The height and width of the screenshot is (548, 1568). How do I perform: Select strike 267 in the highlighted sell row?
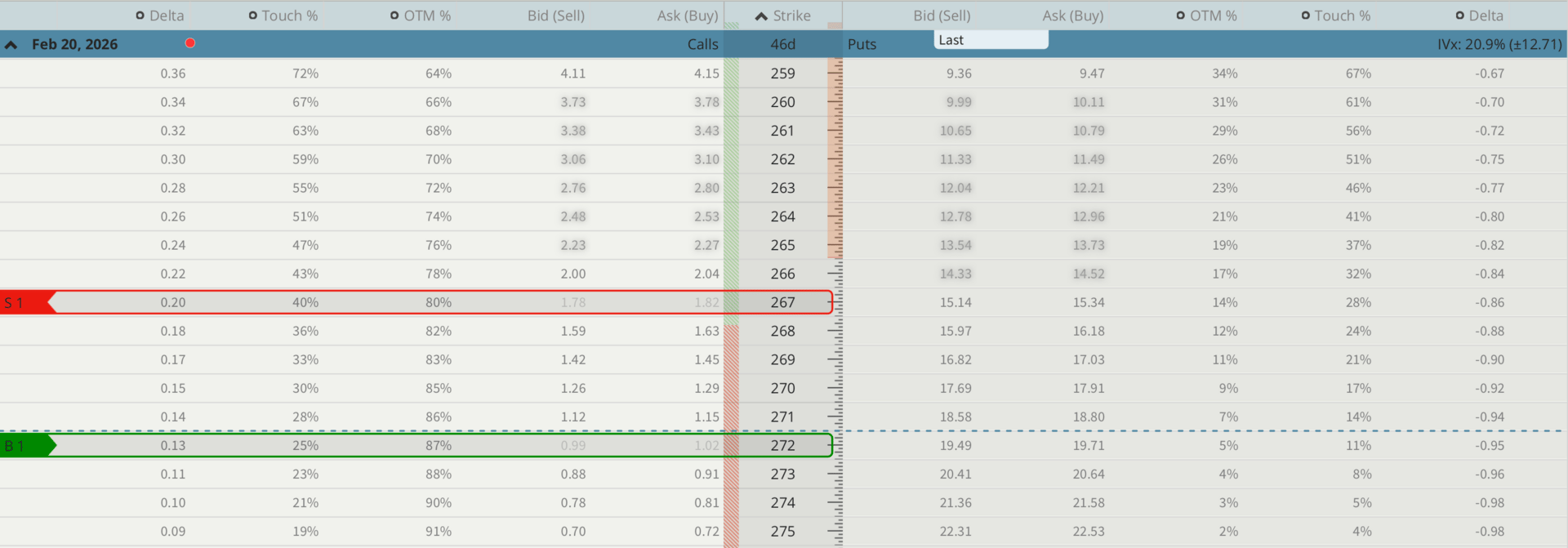click(782, 302)
